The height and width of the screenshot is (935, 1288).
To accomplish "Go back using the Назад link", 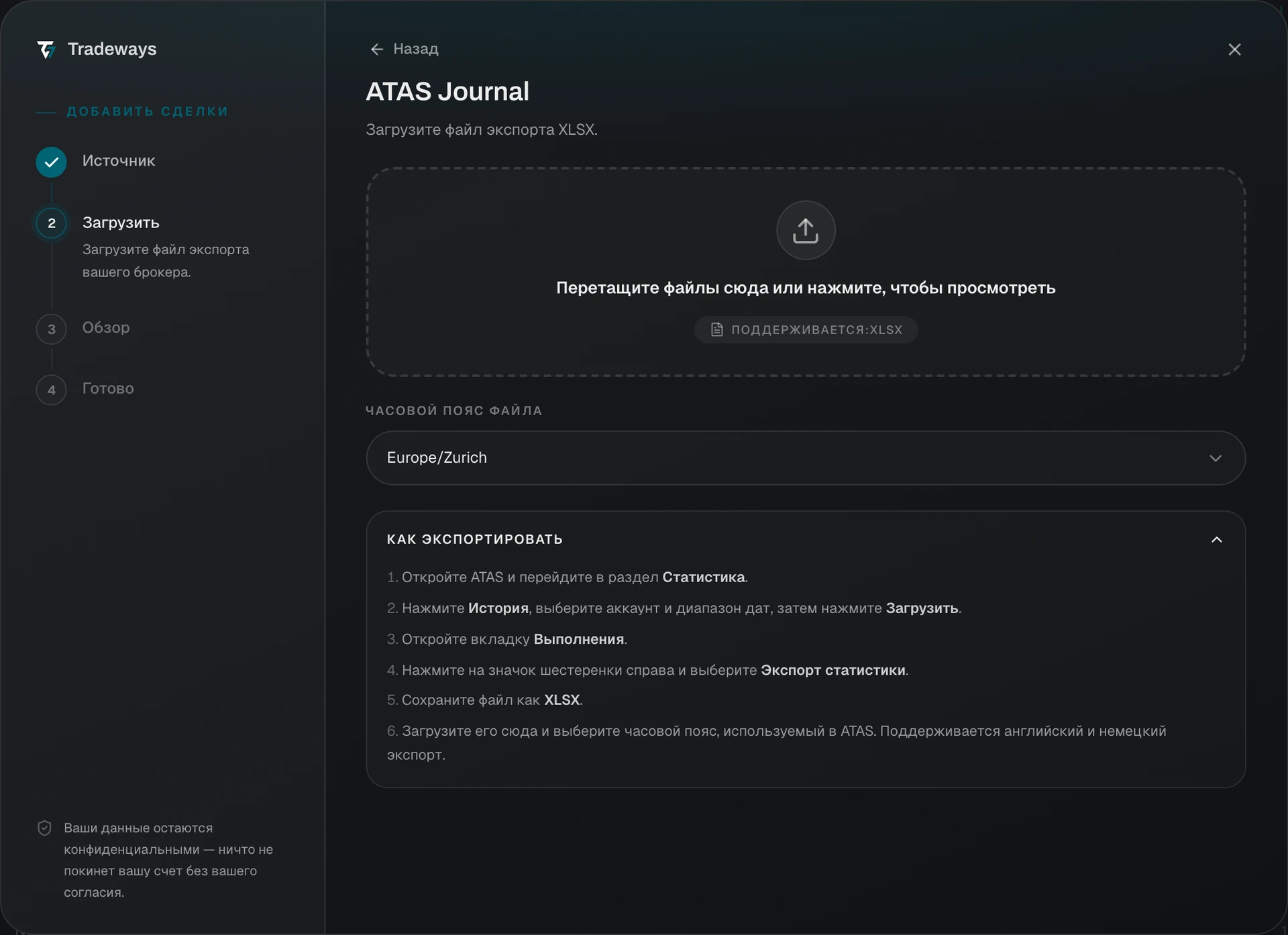I will click(405, 49).
